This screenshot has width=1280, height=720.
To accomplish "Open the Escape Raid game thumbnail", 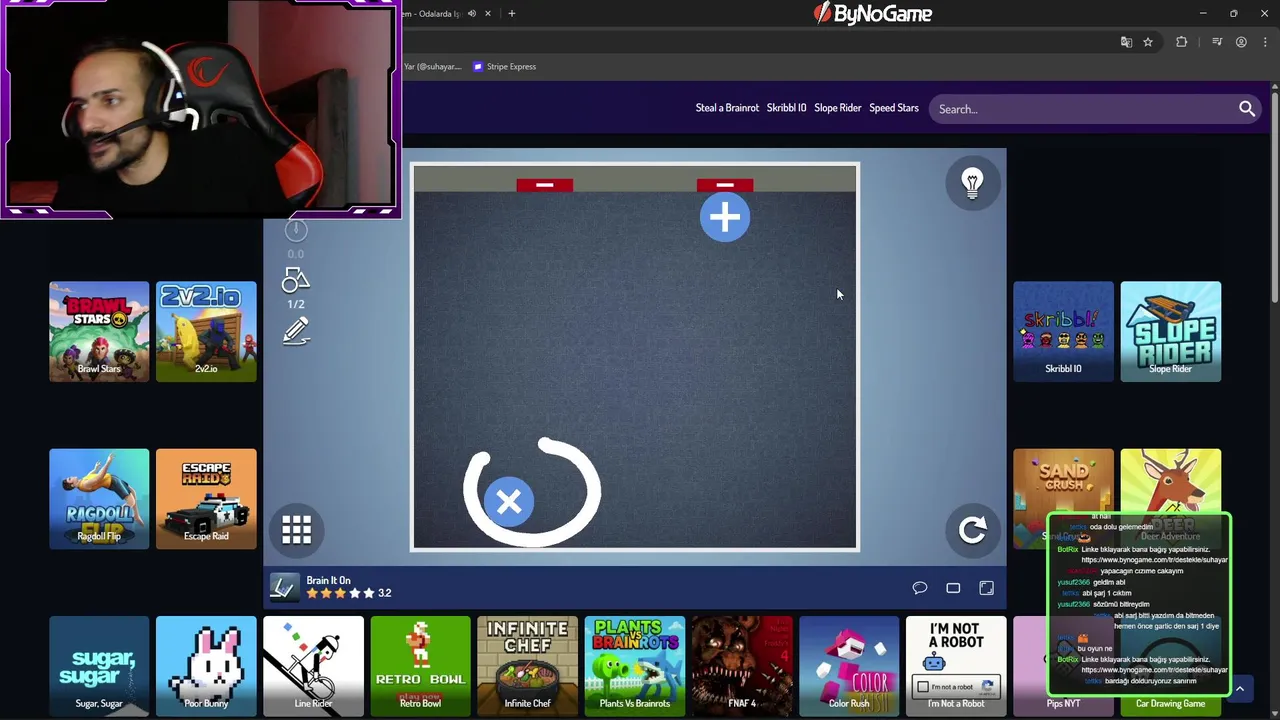I will (206, 499).
